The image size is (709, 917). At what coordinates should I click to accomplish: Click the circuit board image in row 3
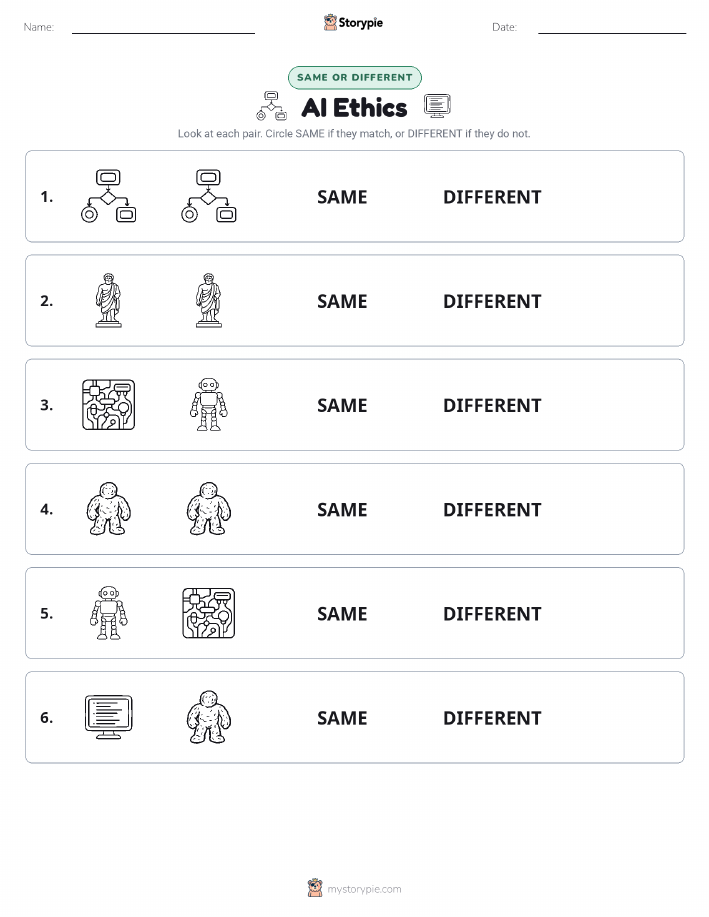point(108,405)
